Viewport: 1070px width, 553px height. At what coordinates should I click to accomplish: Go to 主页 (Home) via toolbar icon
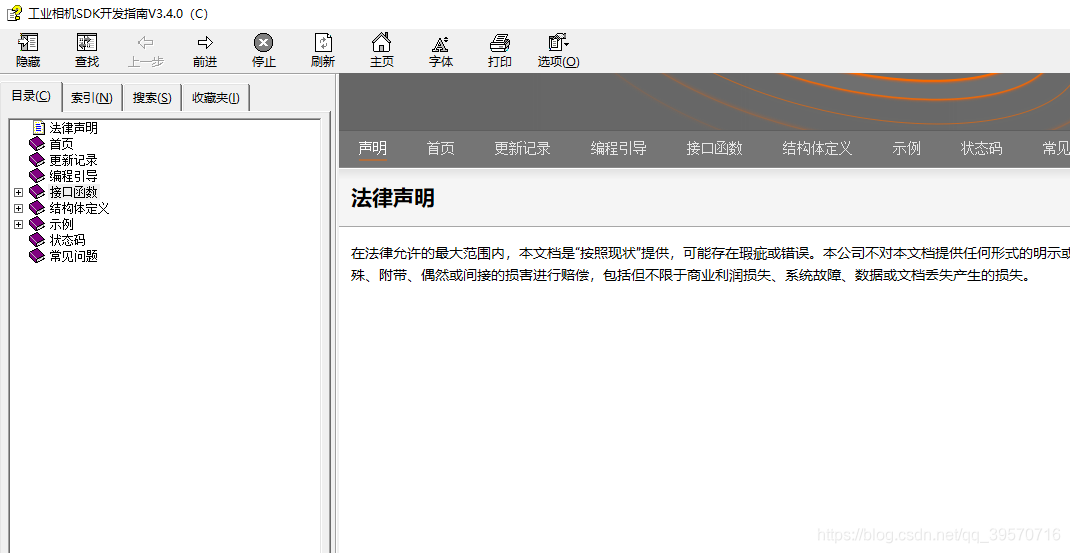coord(381,42)
